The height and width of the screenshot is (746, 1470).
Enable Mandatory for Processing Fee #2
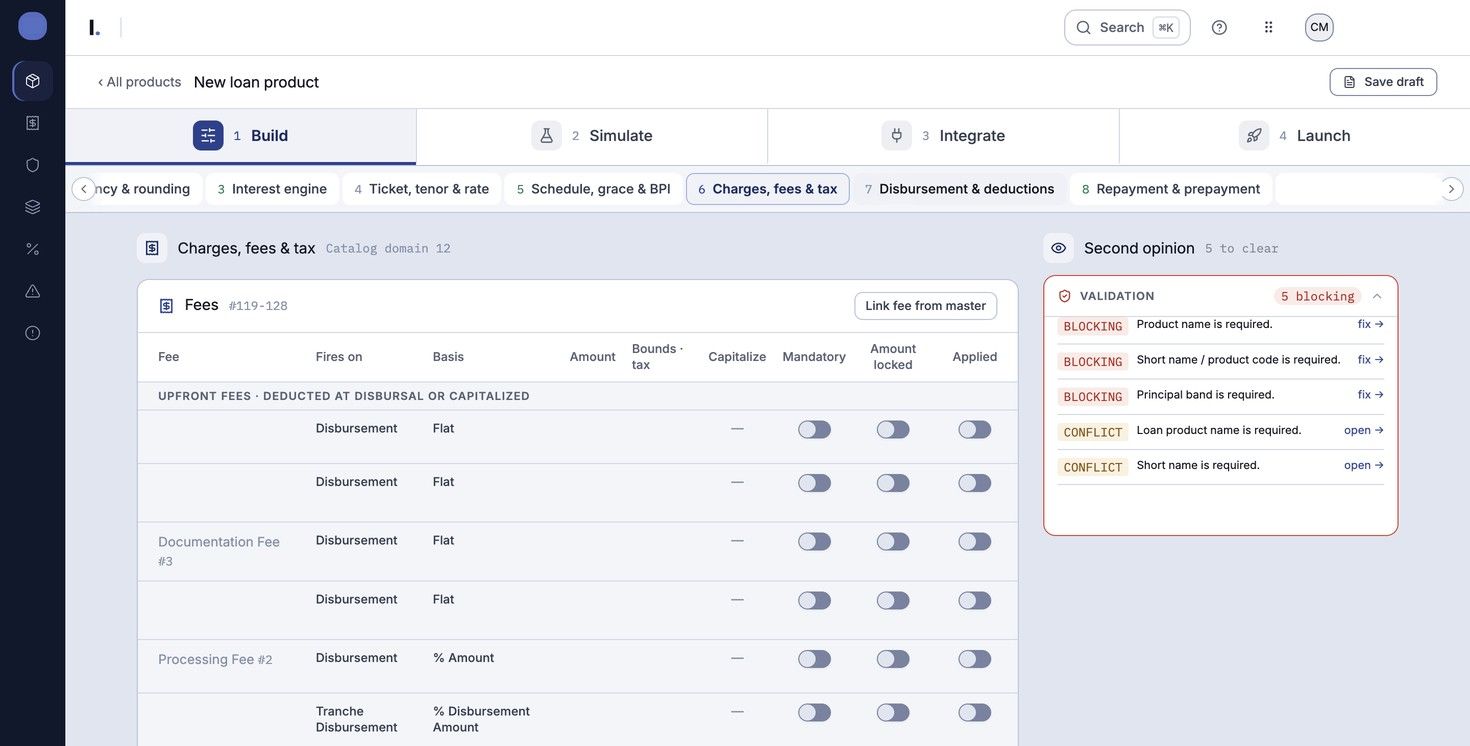814,659
